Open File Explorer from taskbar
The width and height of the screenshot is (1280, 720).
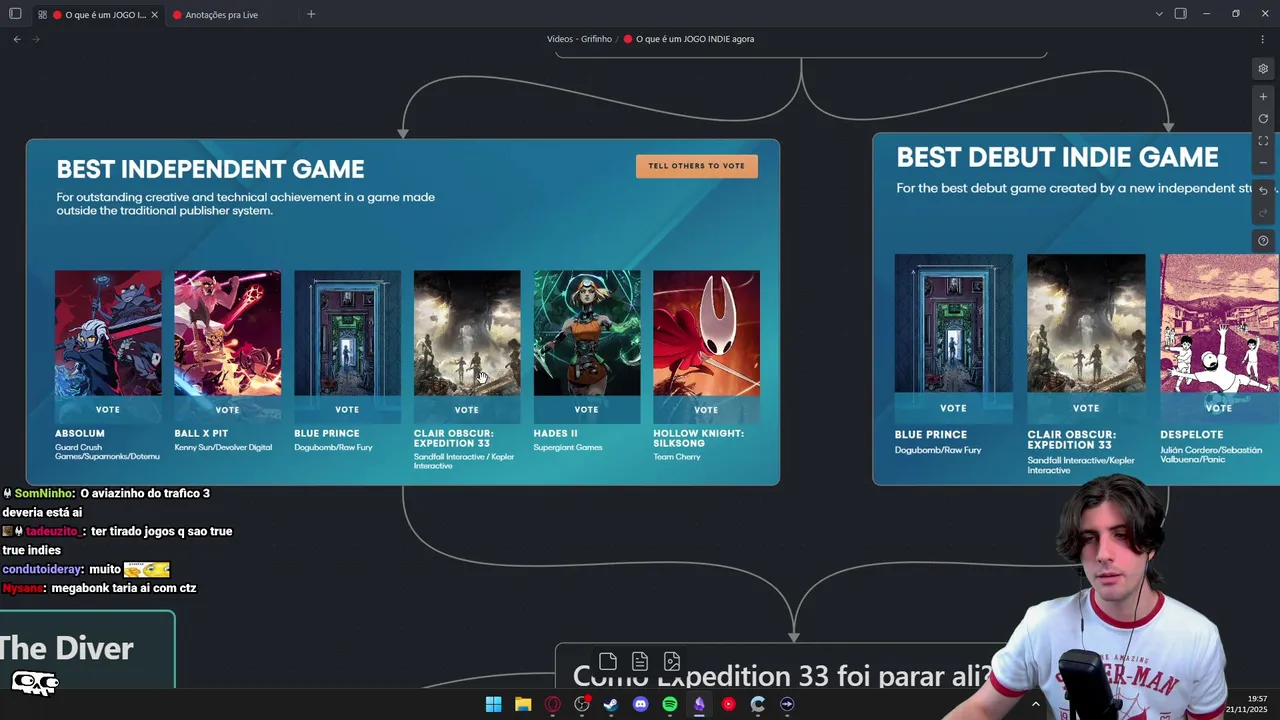click(523, 704)
